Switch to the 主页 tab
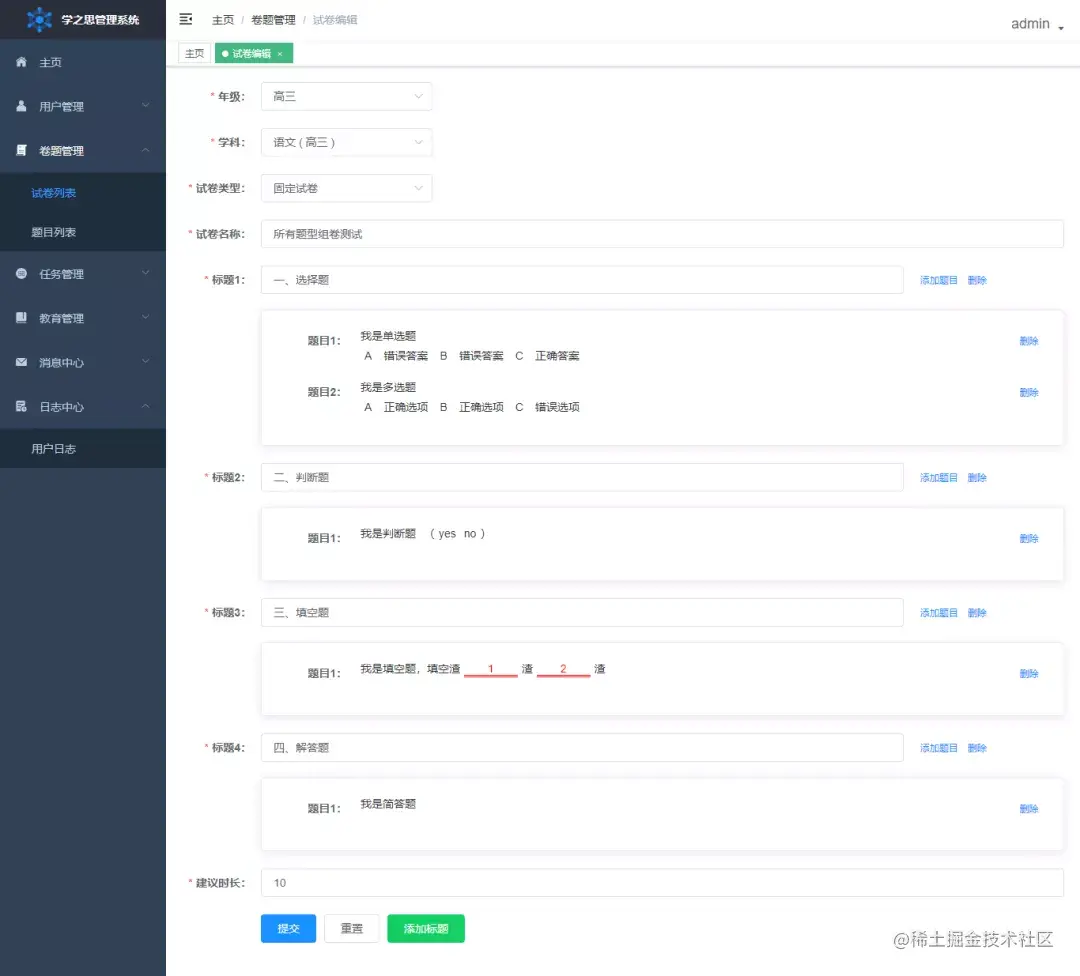The height and width of the screenshot is (976, 1080). point(194,53)
